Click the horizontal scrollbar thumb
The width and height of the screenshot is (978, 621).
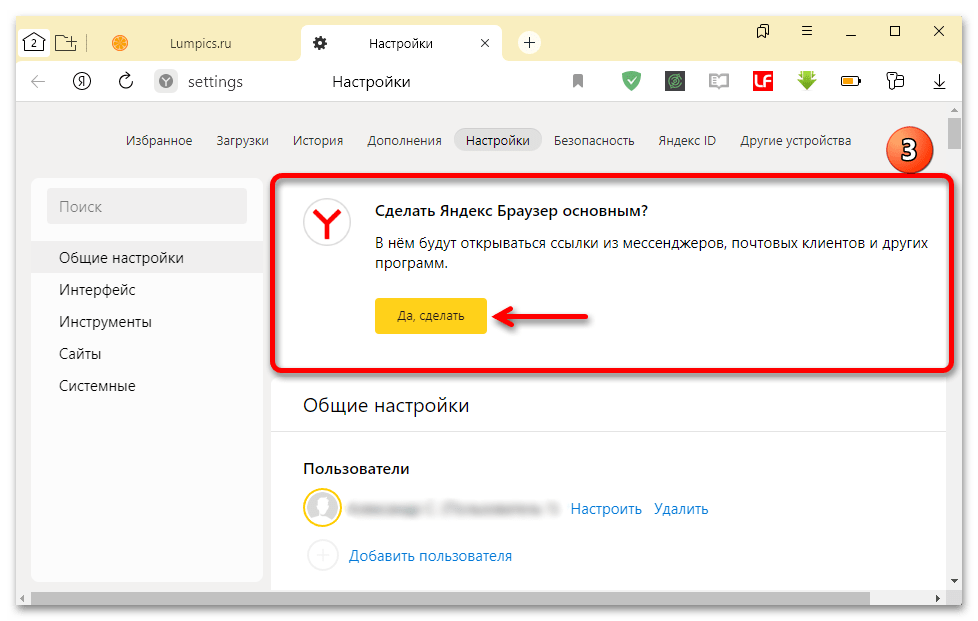(450, 599)
